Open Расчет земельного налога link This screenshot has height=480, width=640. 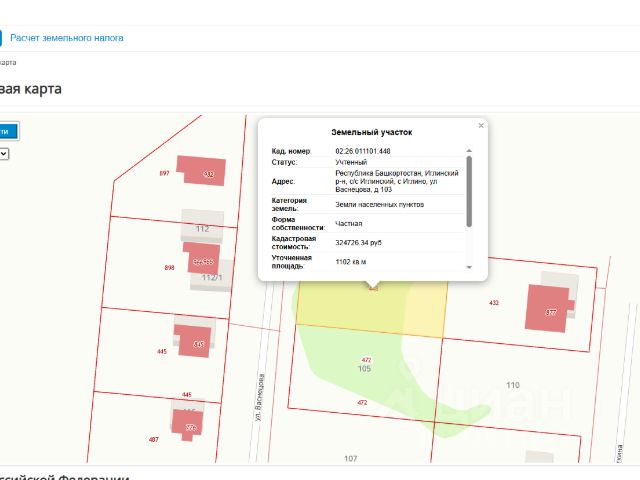click(x=67, y=38)
